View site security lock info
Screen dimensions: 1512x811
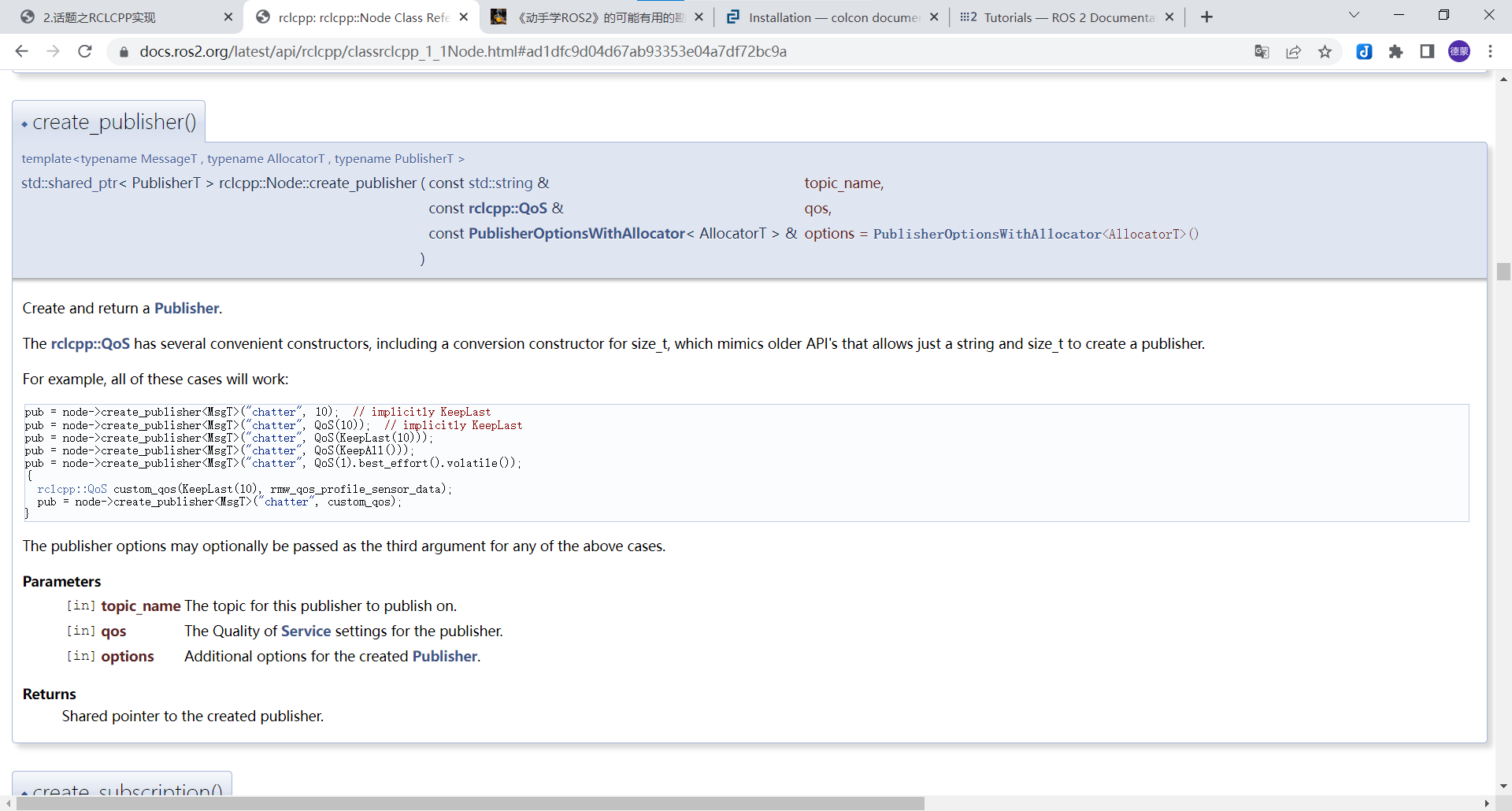pos(123,52)
